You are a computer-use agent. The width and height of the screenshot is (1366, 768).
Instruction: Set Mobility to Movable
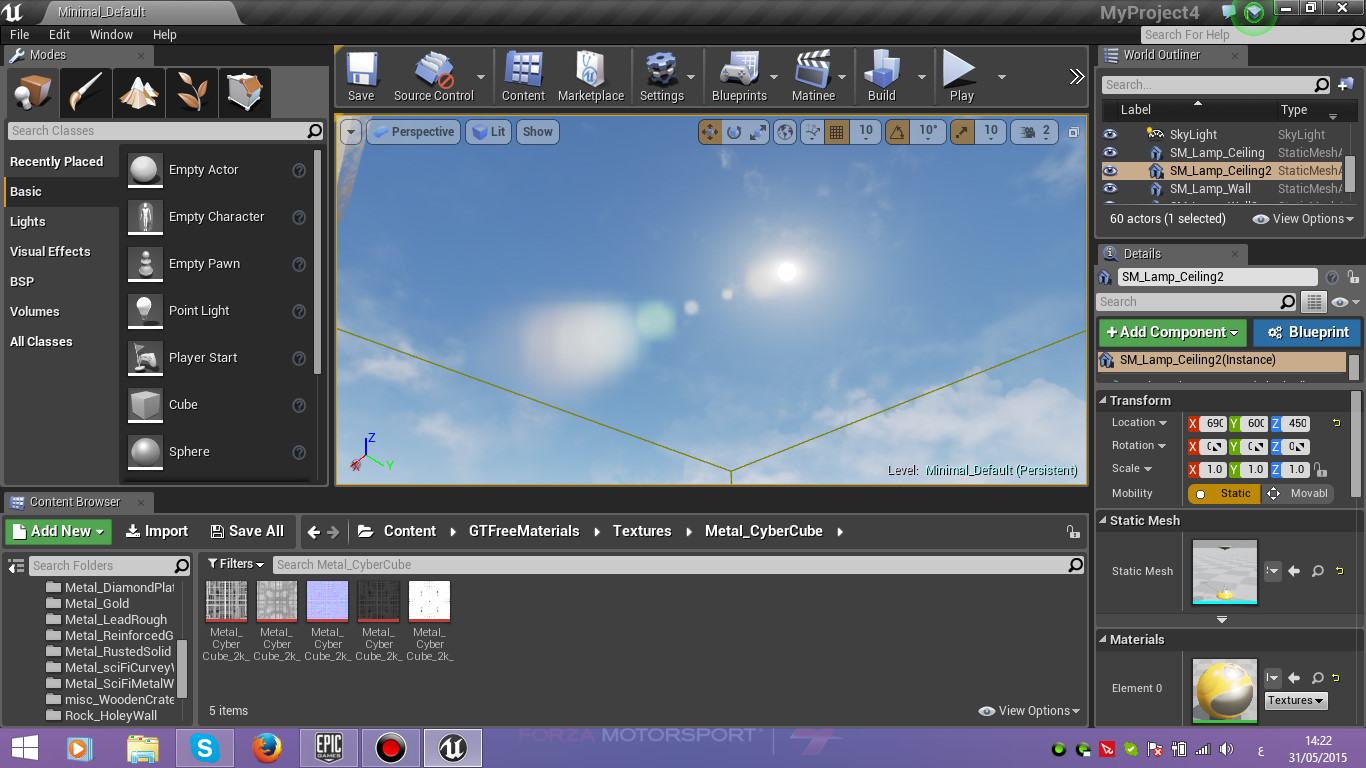1299,493
